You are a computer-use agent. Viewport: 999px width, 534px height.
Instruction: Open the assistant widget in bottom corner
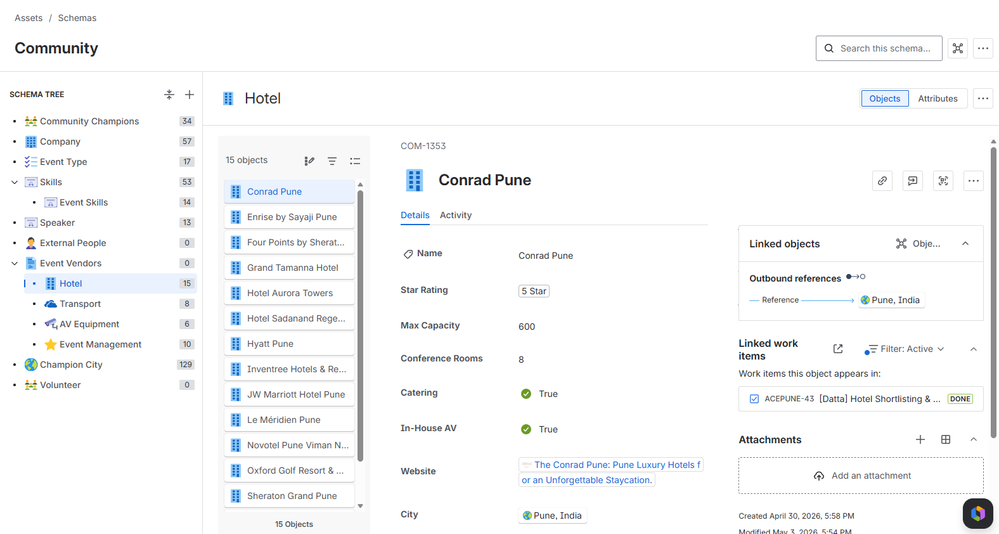pyautogui.click(x=977, y=513)
